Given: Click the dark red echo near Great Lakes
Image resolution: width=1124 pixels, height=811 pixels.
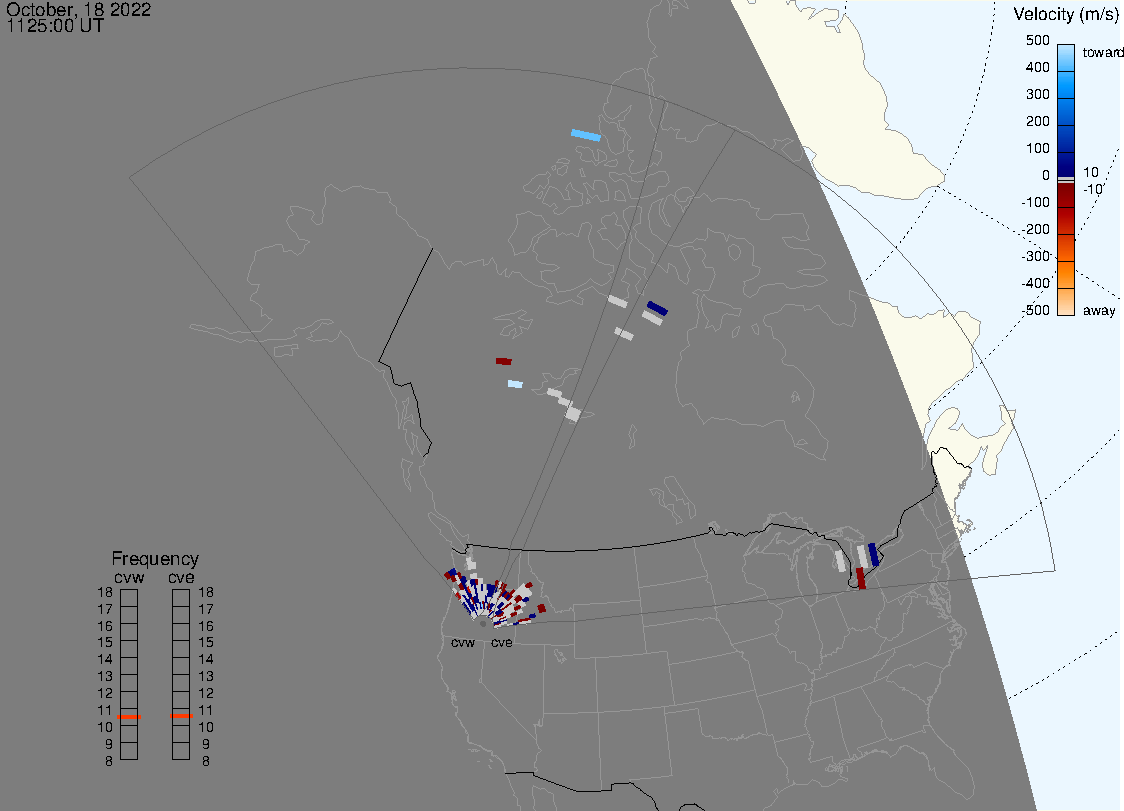Looking at the screenshot, I should 861,579.
